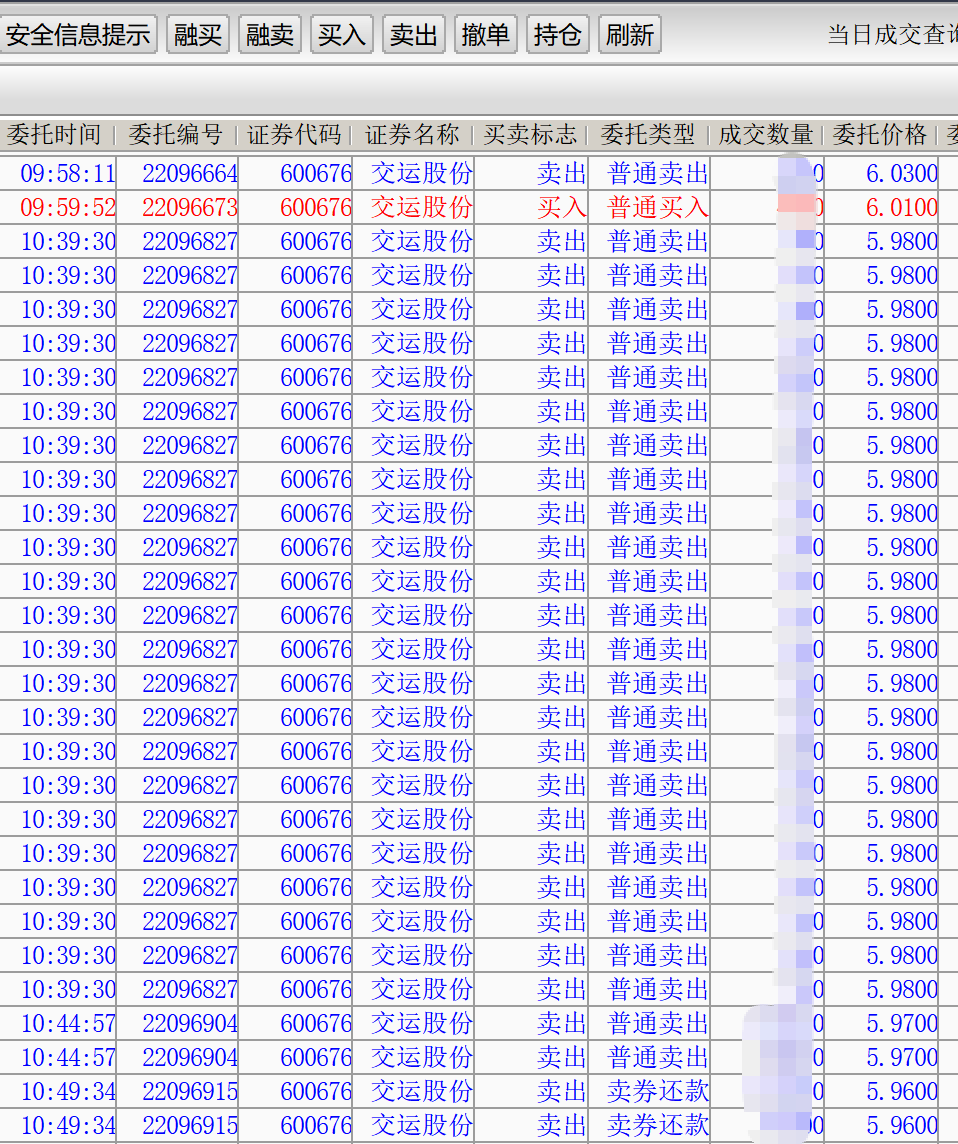Click the red 600676 code cell
This screenshot has height=1144, width=958.
[316, 208]
